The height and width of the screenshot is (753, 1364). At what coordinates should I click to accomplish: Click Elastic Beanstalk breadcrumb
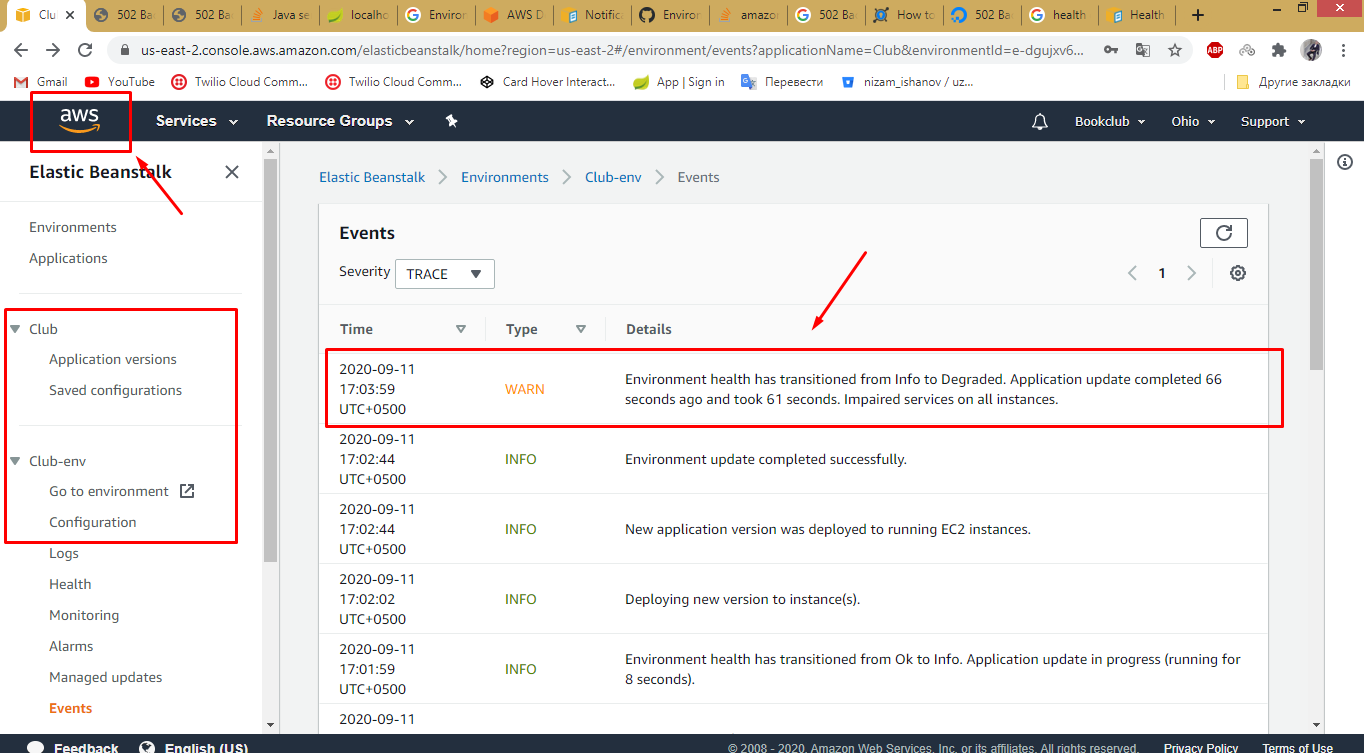coord(372,177)
